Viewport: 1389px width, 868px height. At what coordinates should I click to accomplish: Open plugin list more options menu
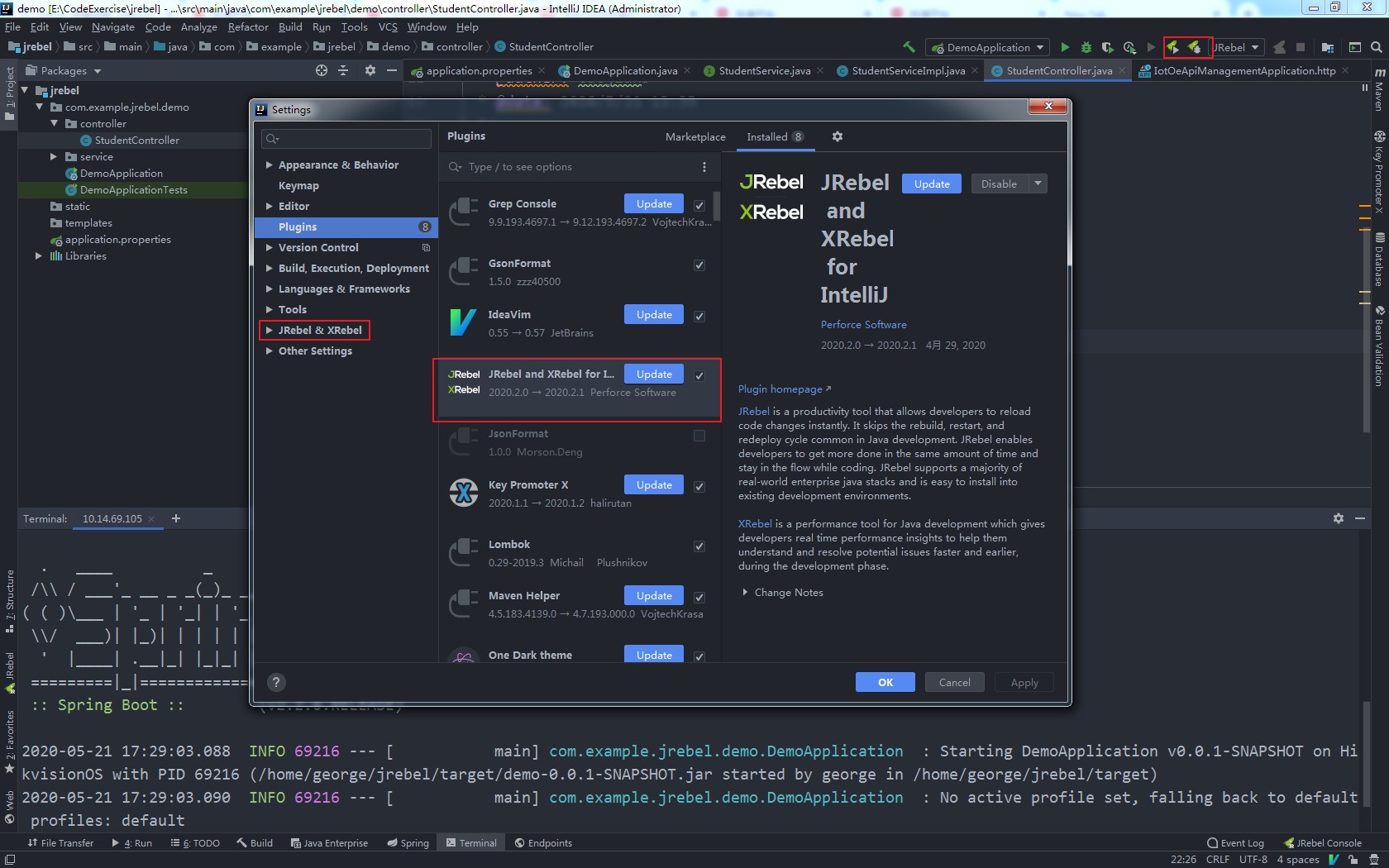(704, 167)
